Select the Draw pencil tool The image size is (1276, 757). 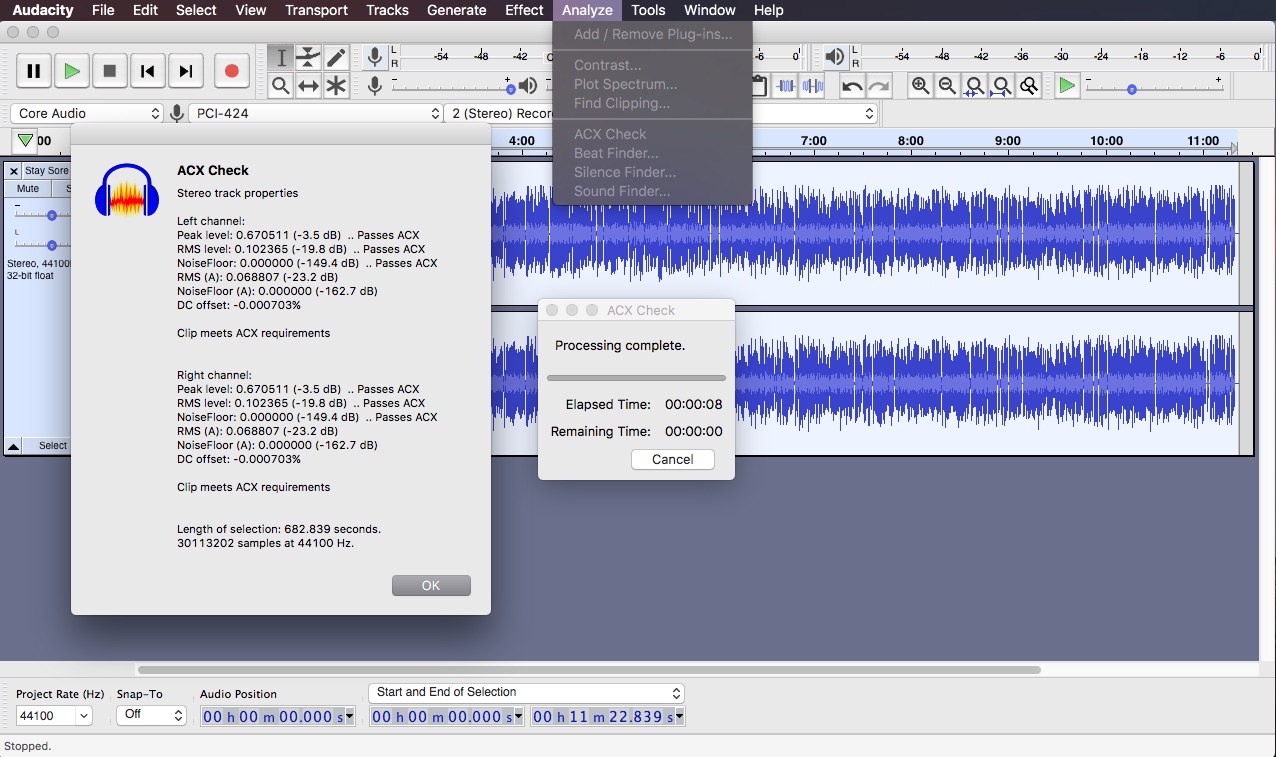point(336,58)
